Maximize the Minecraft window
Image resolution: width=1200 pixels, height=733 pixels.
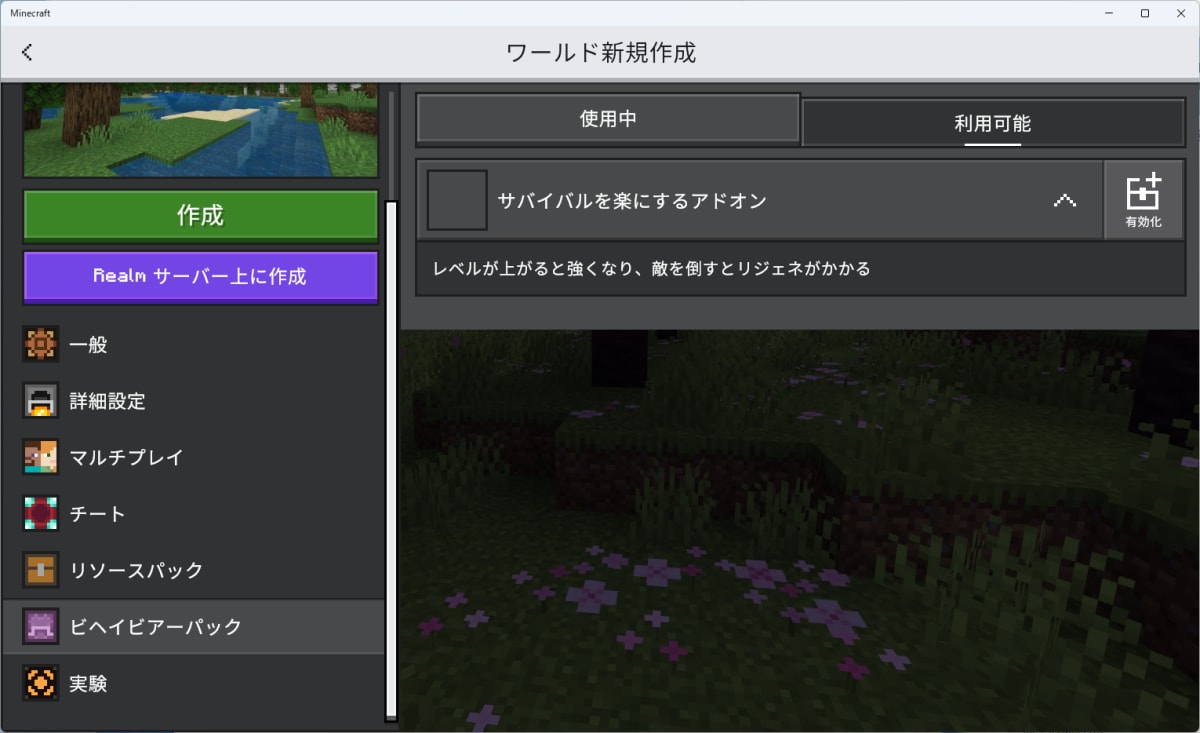click(1145, 13)
